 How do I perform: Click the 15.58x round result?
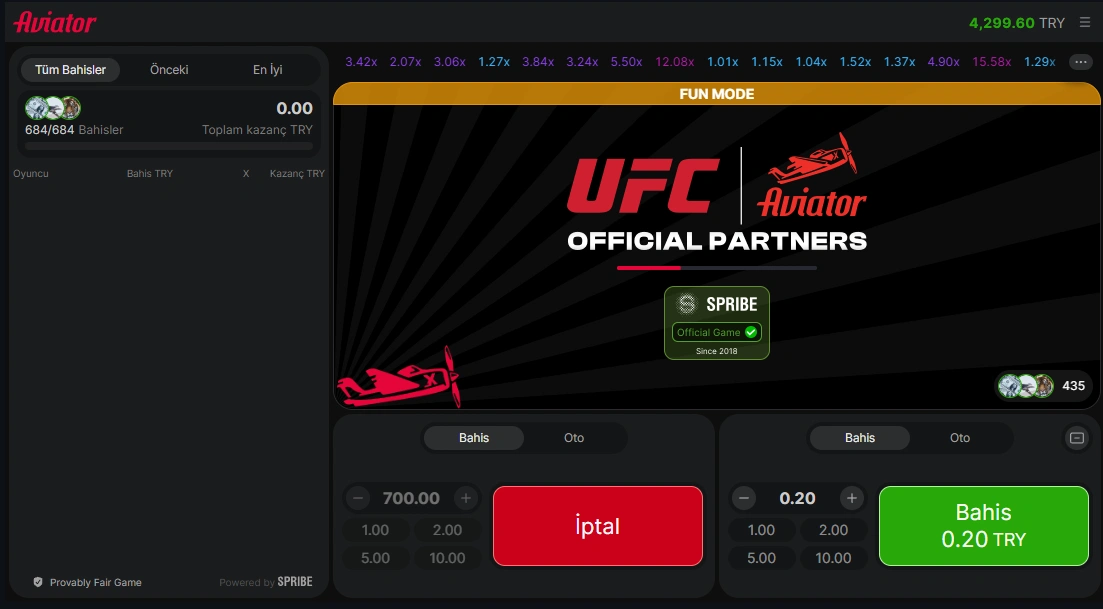pyautogui.click(x=992, y=62)
